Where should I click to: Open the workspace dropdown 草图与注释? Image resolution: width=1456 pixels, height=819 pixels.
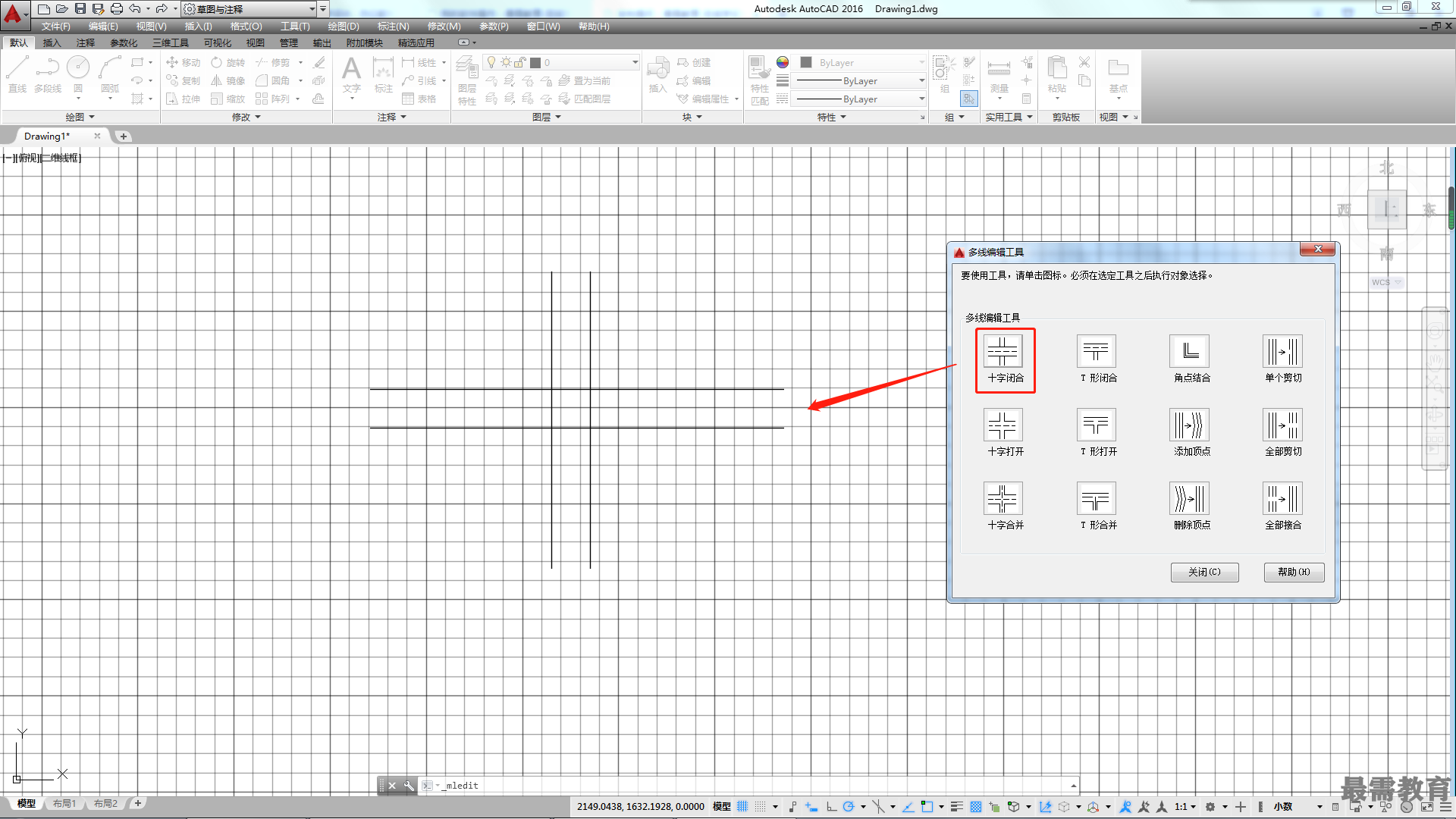[249, 9]
